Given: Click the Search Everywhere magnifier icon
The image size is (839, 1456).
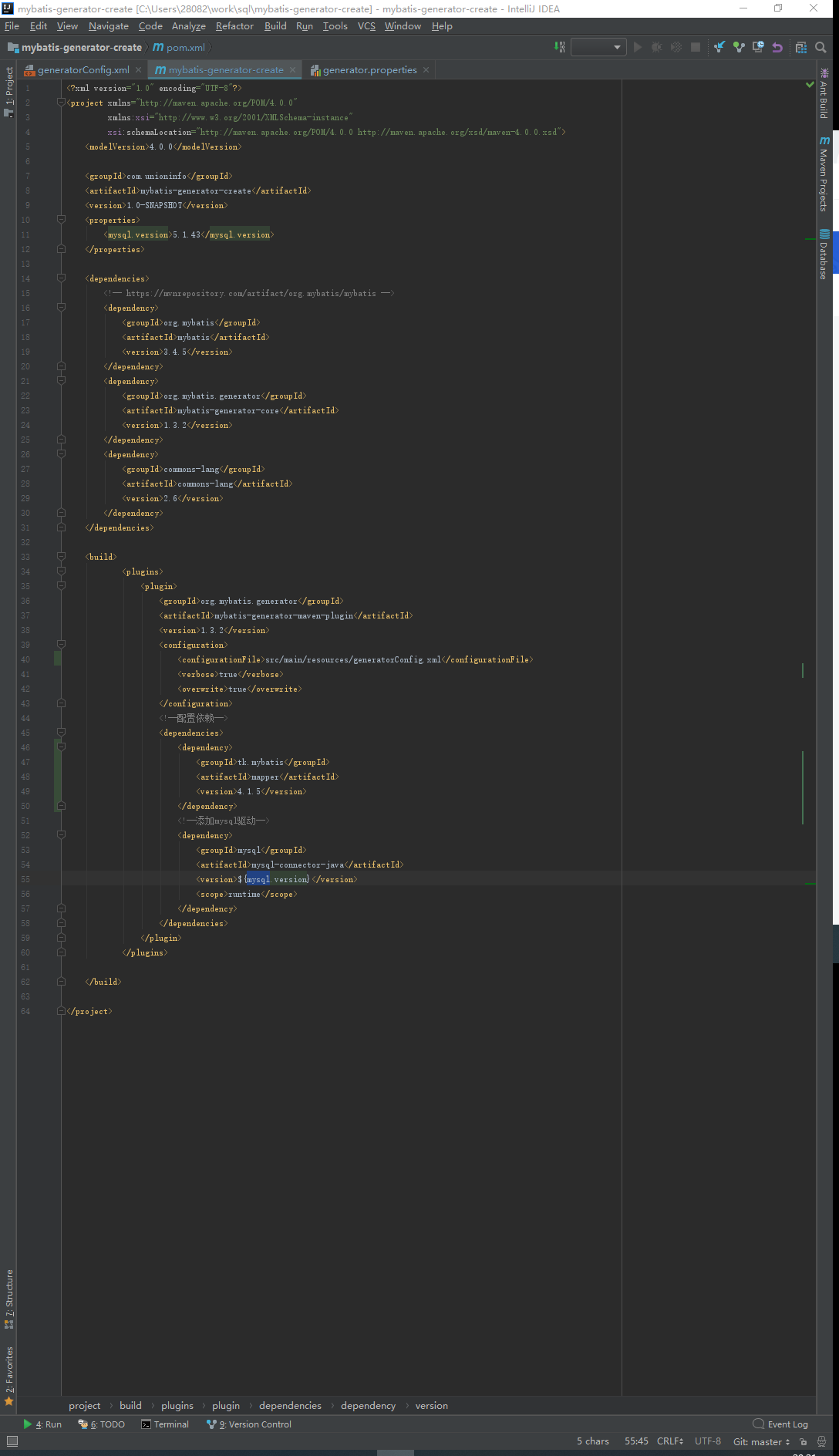Looking at the screenshot, I should click(x=820, y=47).
